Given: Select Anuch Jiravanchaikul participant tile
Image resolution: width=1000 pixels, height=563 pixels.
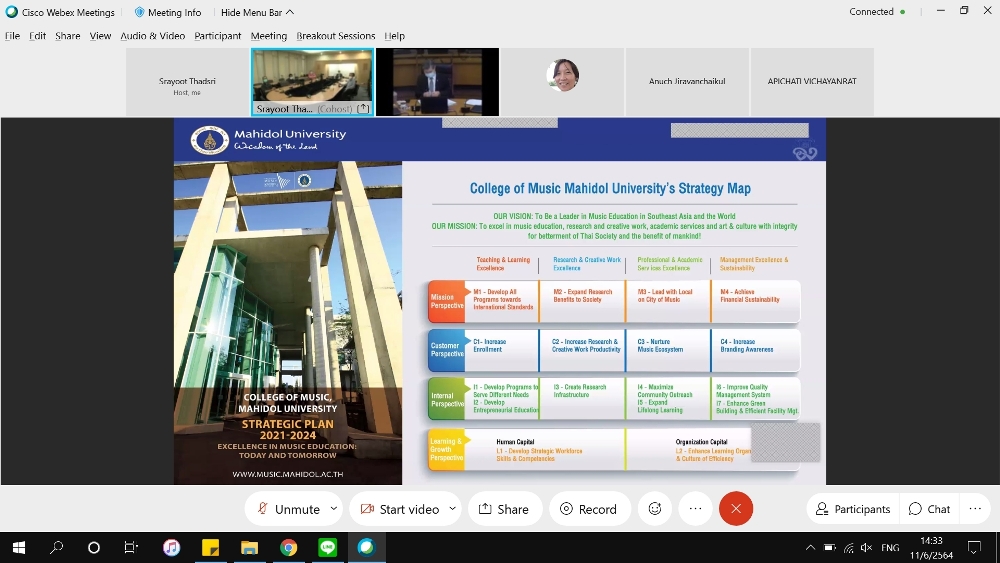Looking at the screenshot, I should [686, 82].
